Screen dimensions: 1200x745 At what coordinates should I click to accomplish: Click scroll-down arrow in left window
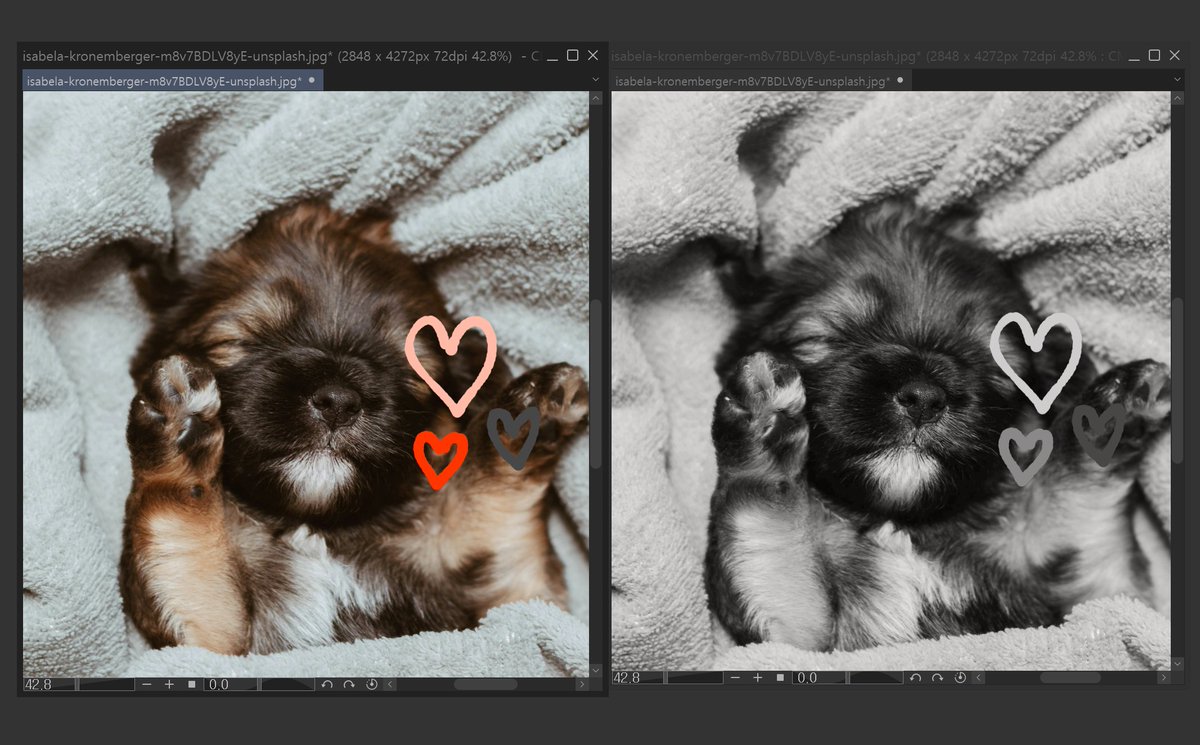pos(596,669)
